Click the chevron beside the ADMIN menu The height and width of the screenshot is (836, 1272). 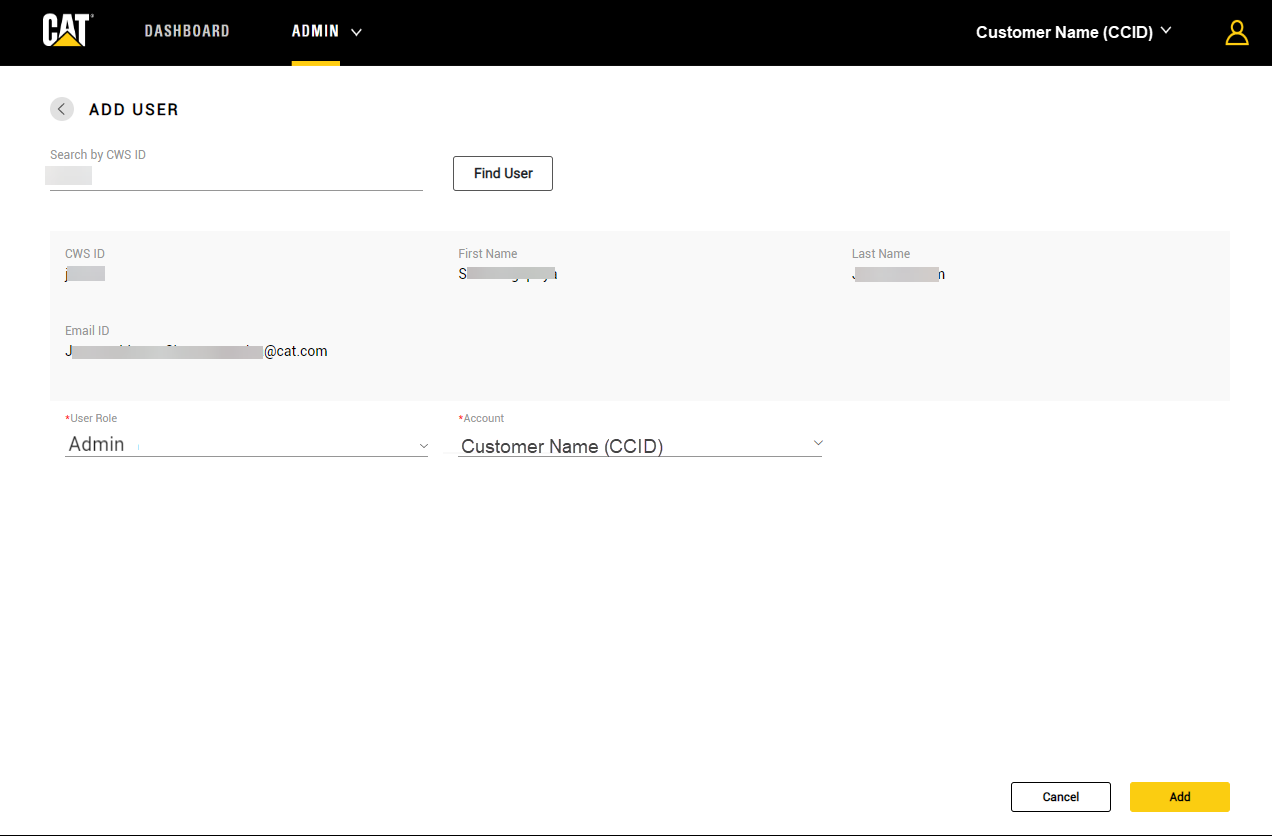pos(356,32)
